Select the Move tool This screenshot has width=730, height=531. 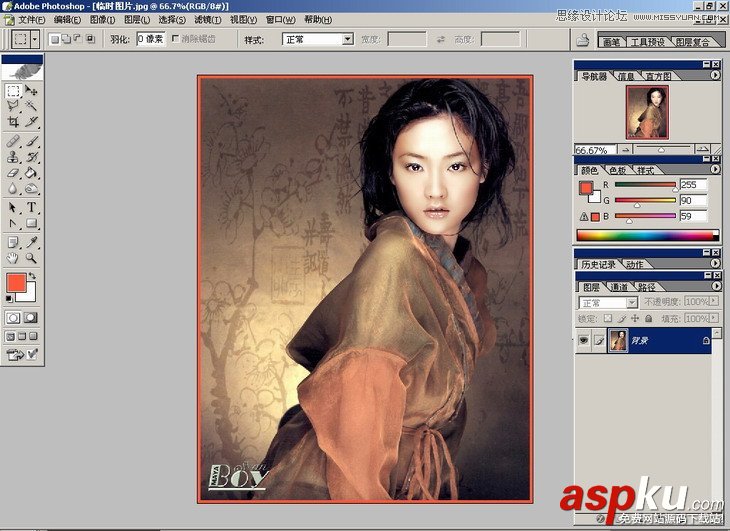[31, 90]
